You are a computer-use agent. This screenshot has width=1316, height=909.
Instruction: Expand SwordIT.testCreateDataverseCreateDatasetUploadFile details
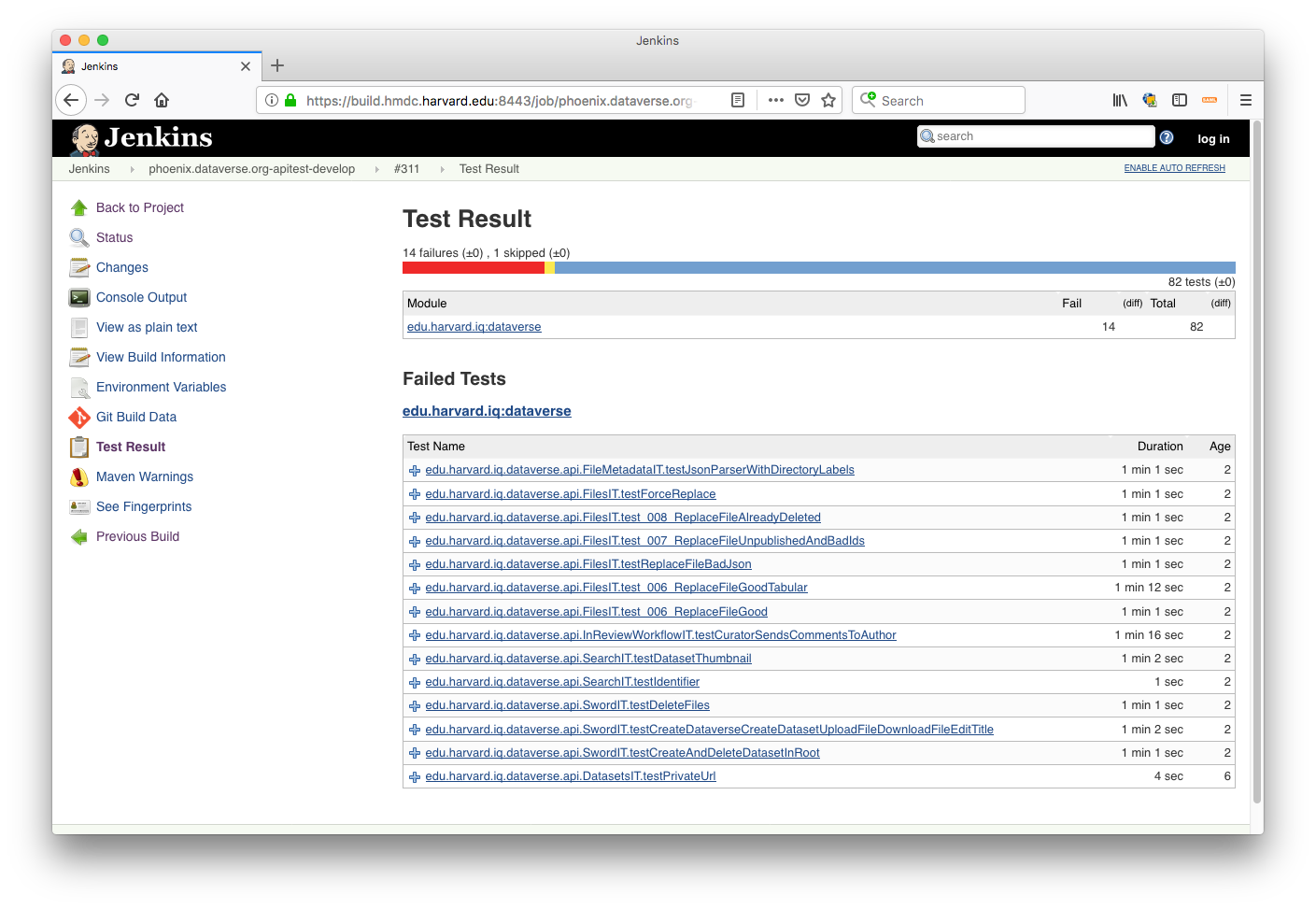pyautogui.click(x=415, y=730)
